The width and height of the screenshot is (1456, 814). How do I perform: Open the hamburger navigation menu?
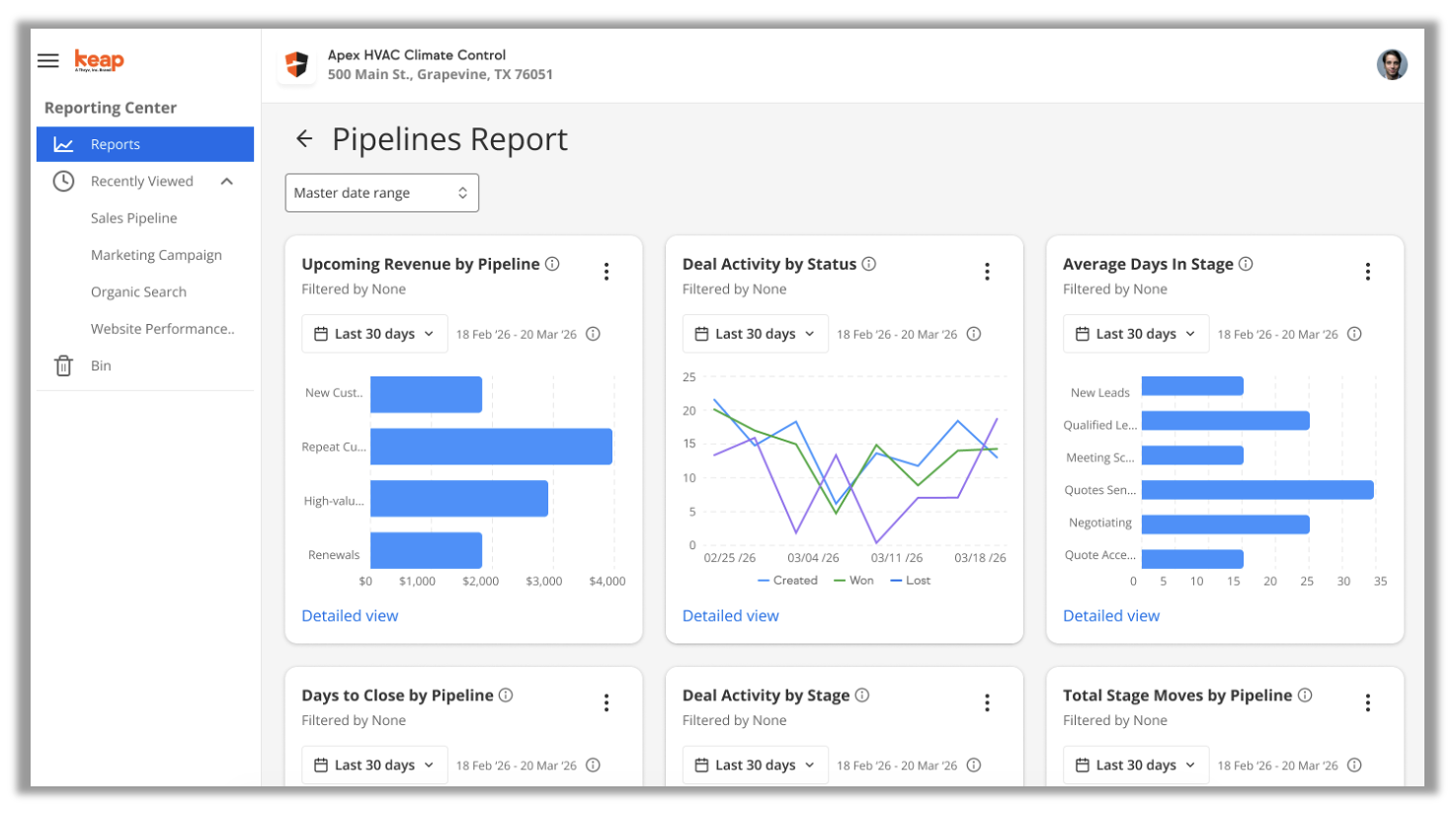[x=48, y=60]
